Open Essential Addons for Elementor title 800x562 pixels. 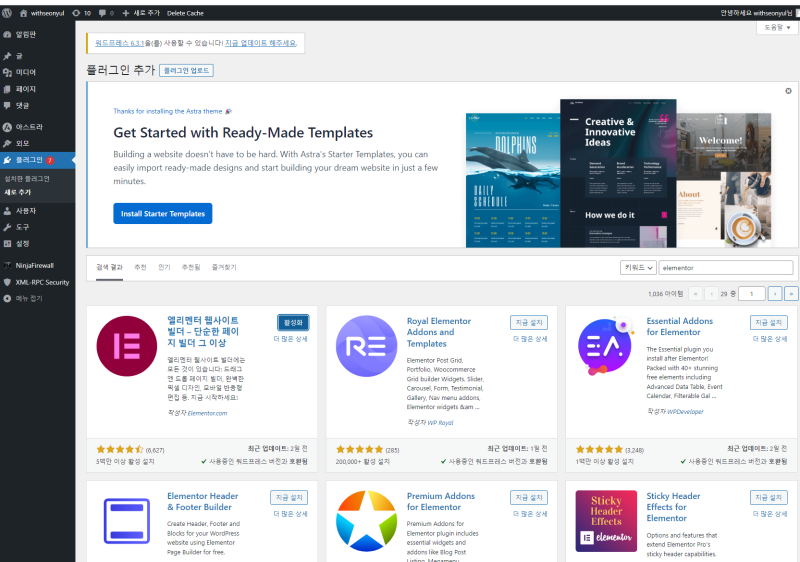(x=679, y=326)
